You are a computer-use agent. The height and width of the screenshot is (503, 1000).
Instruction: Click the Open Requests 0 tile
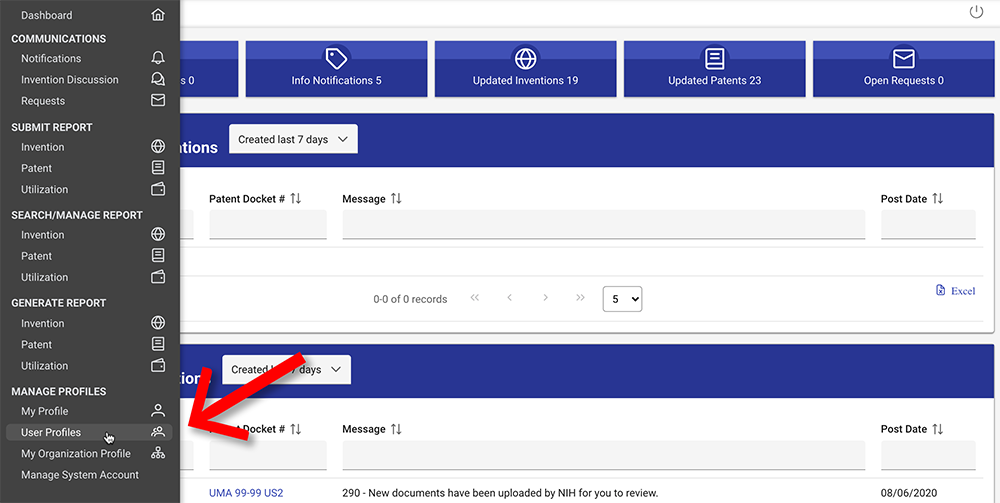(903, 68)
